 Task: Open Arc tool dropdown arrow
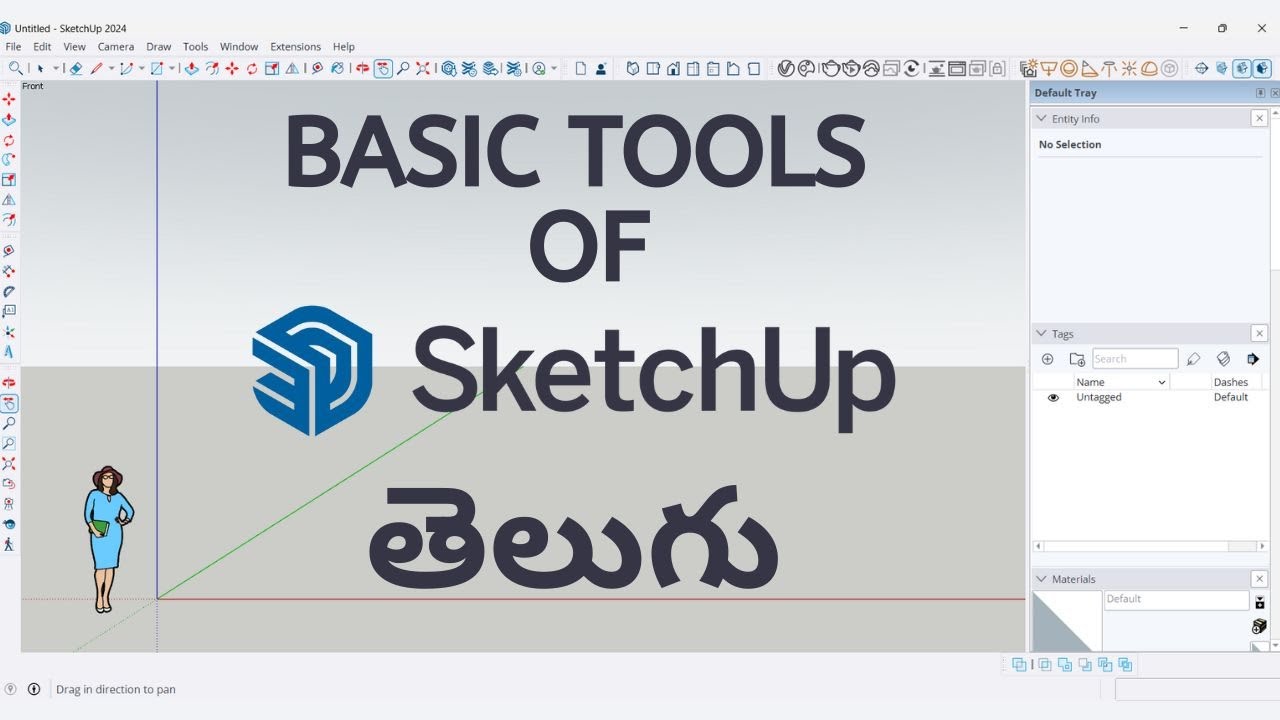(x=142, y=69)
